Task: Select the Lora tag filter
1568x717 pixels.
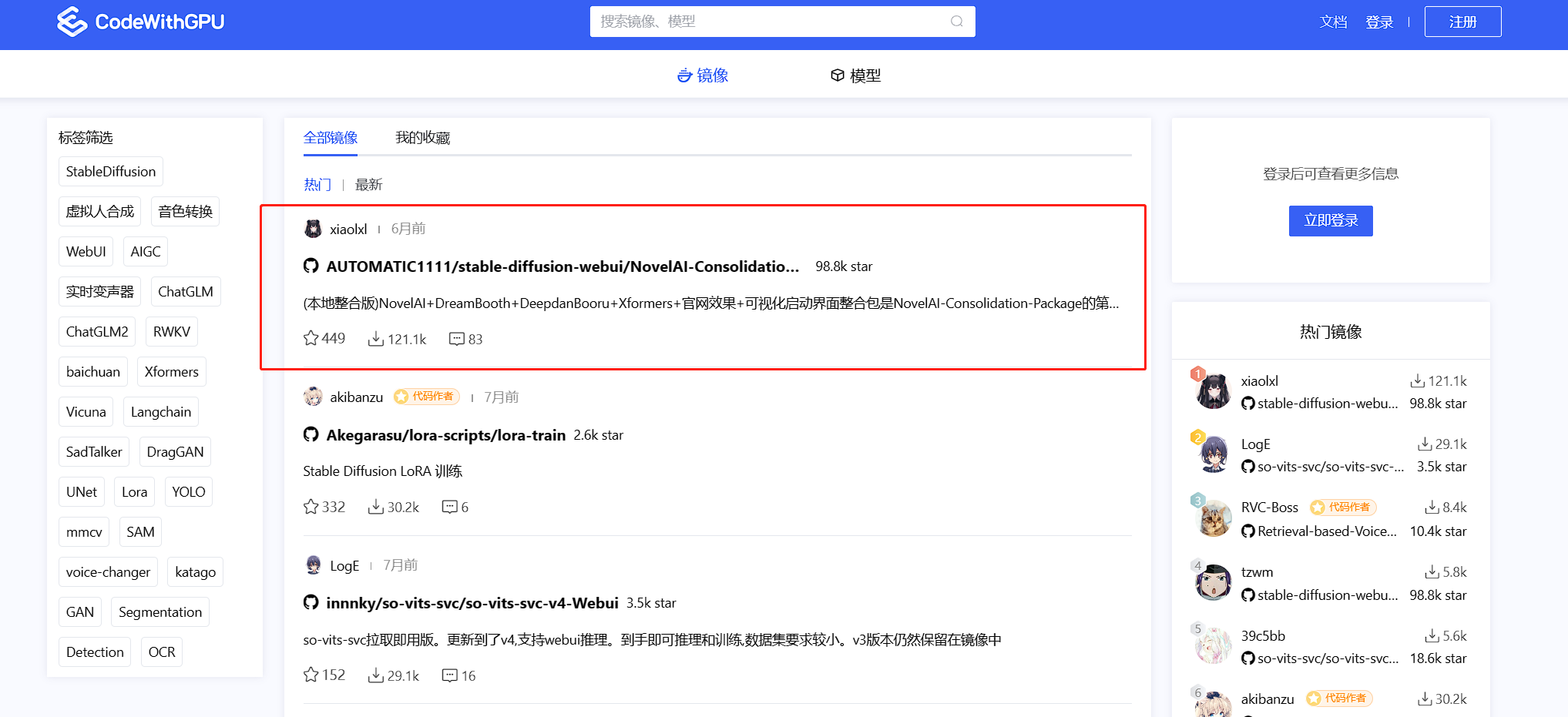Action: tap(134, 491)
